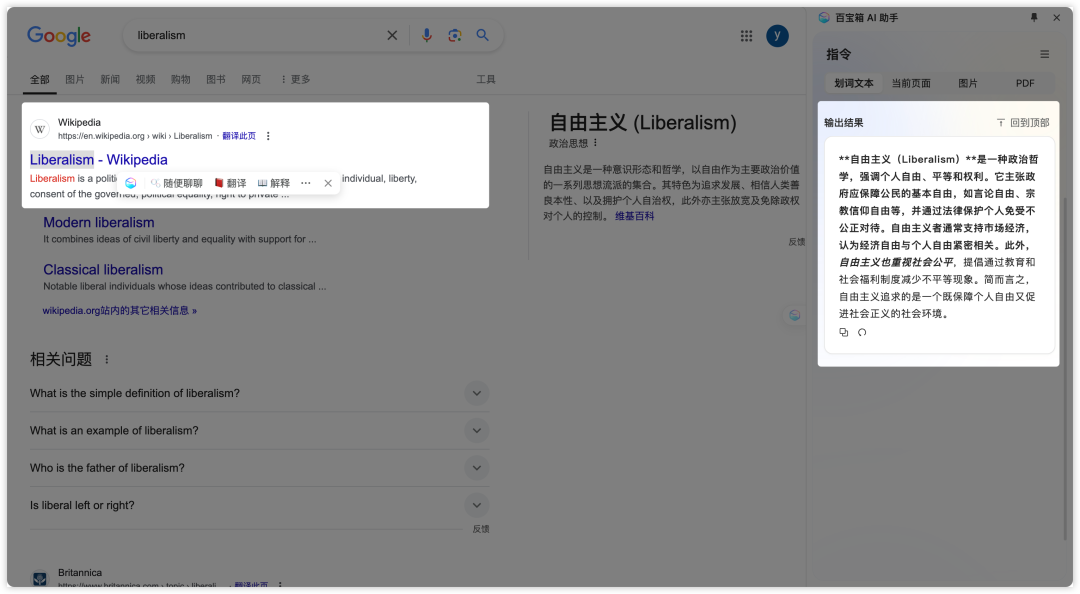Open the Wikipedia favicon of first result
This screenshot has width=1080, height=594.
pos(40,129)
